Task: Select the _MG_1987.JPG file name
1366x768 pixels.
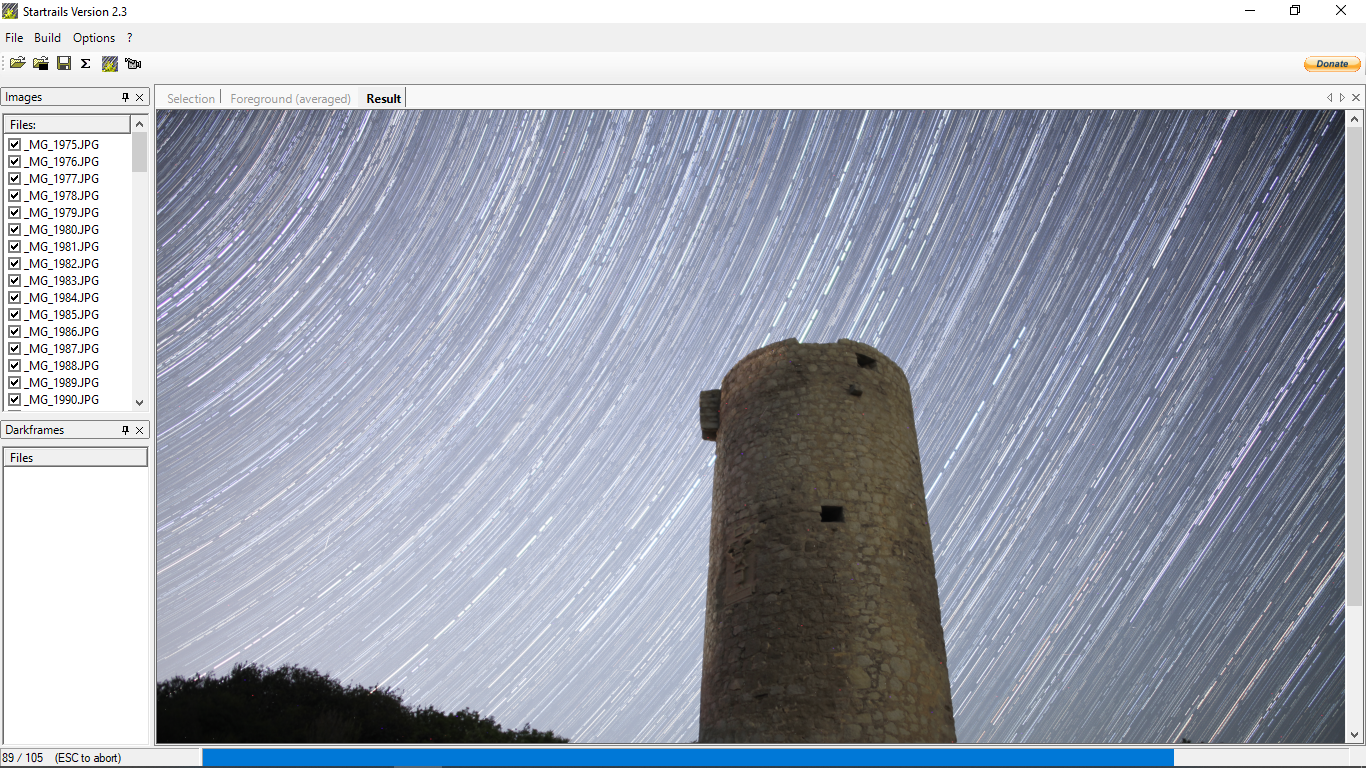Action: [62, 349]
